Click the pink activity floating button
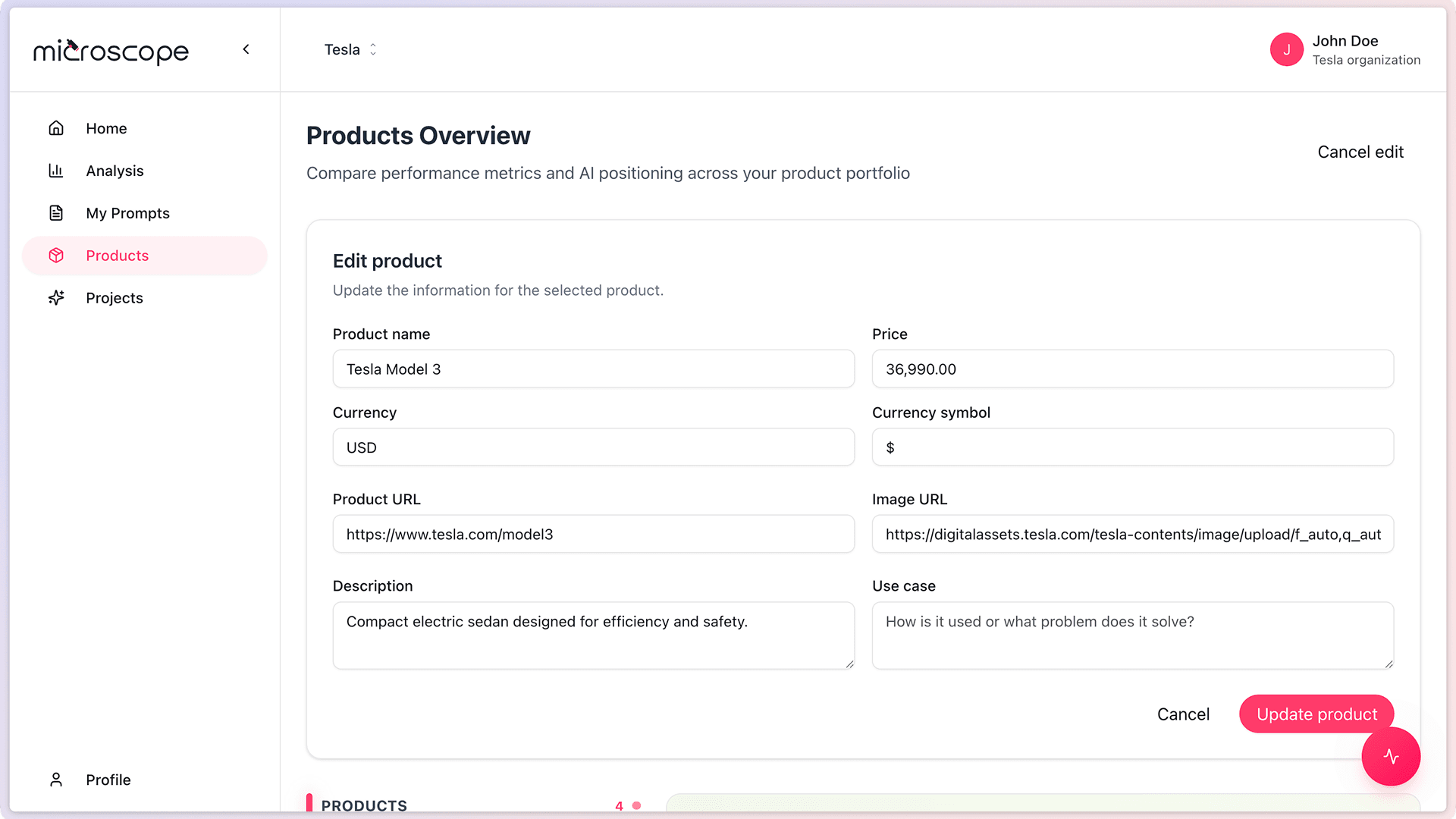Viewport: 1456px width, 819px height. (x=1391, y=756)
